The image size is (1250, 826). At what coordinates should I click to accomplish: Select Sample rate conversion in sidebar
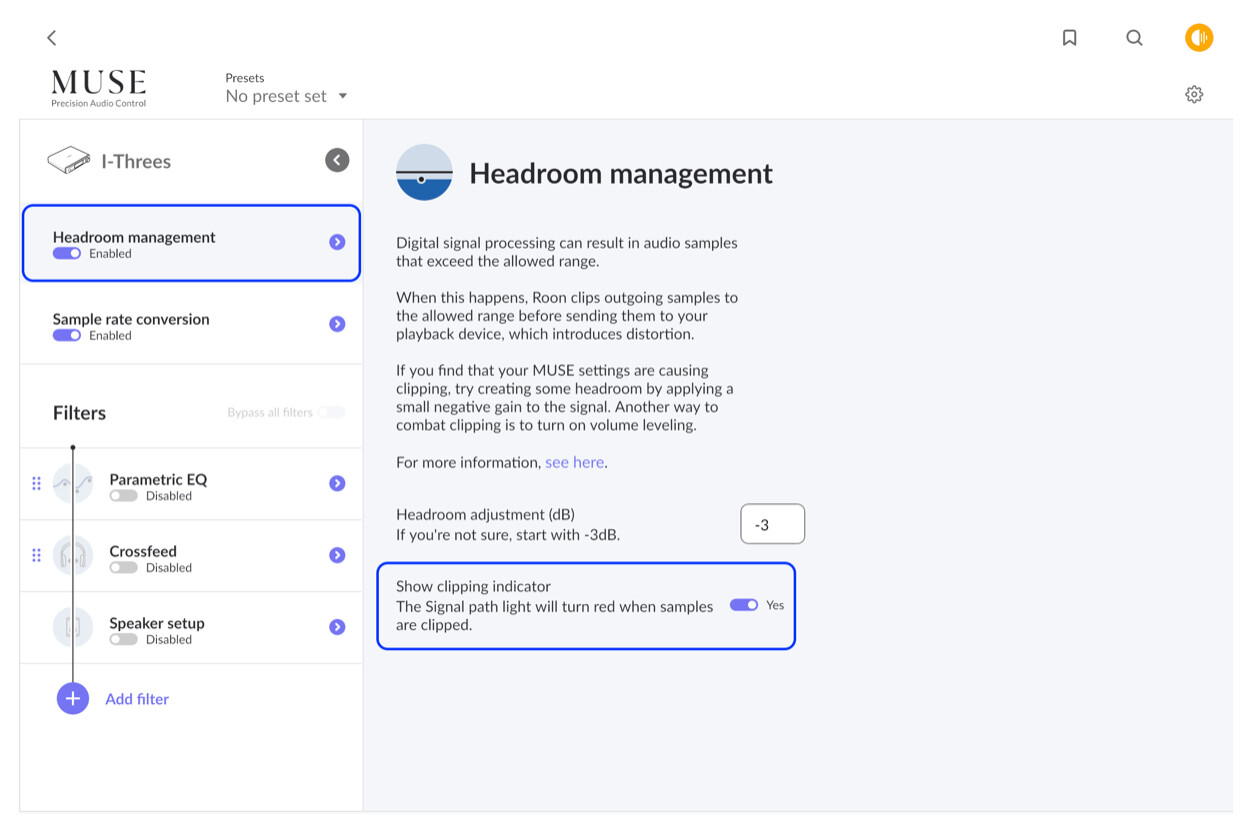(x=191, y=324)
